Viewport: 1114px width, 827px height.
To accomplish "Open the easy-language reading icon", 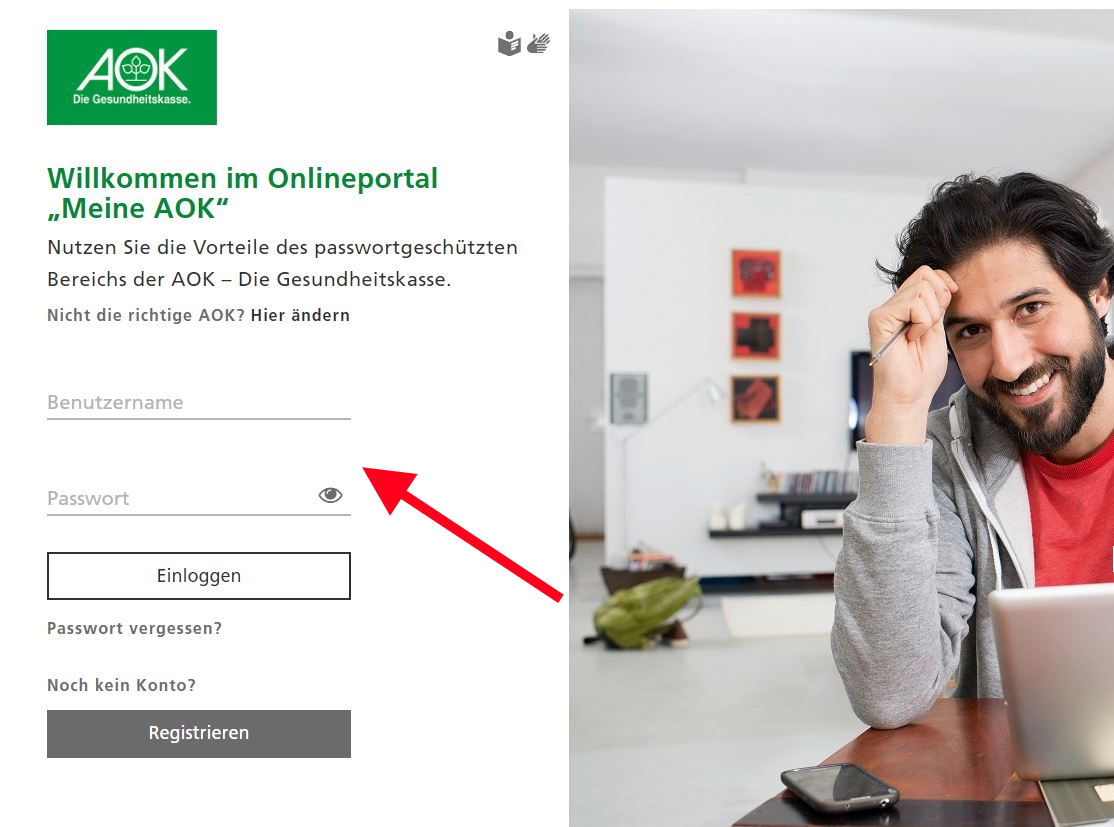I will point(509,43).
